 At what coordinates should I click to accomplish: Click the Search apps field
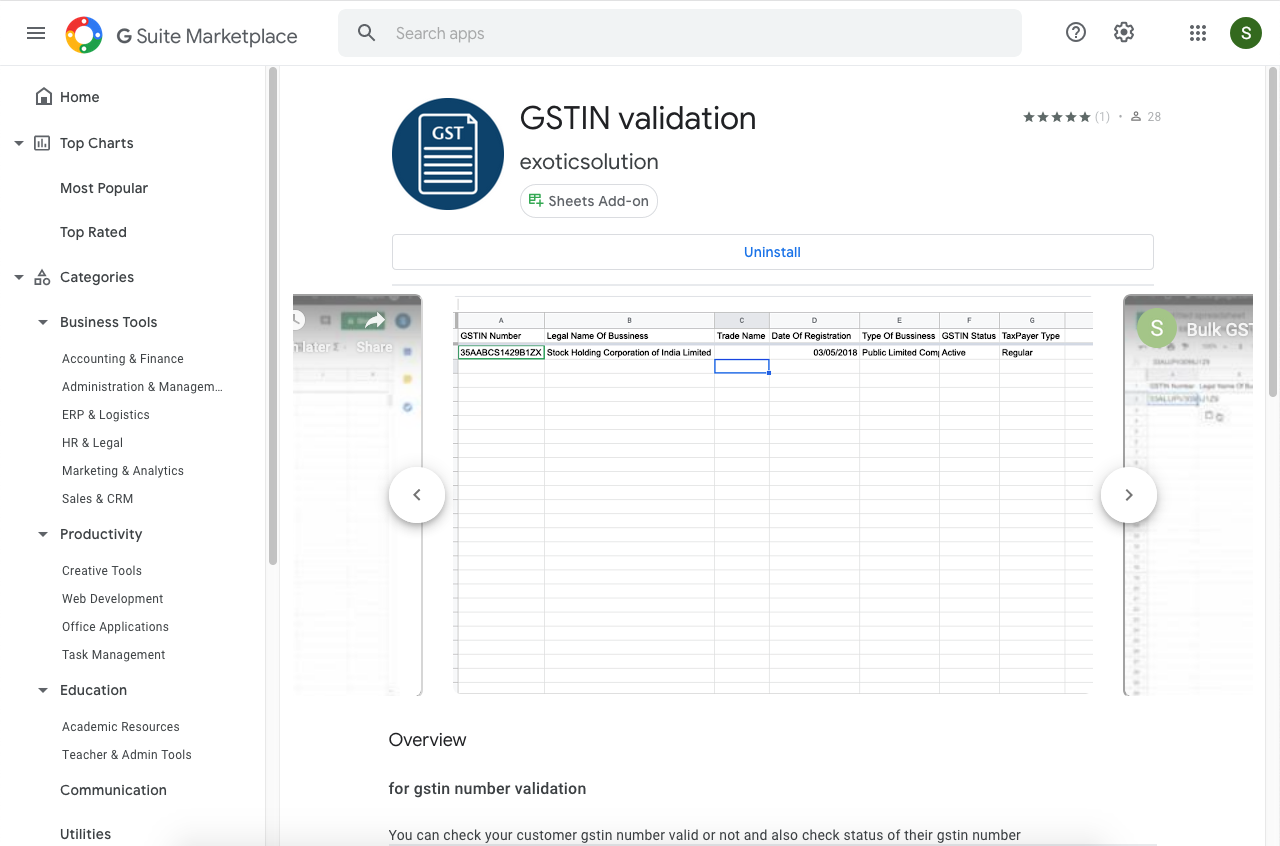(x=680, y=32)
